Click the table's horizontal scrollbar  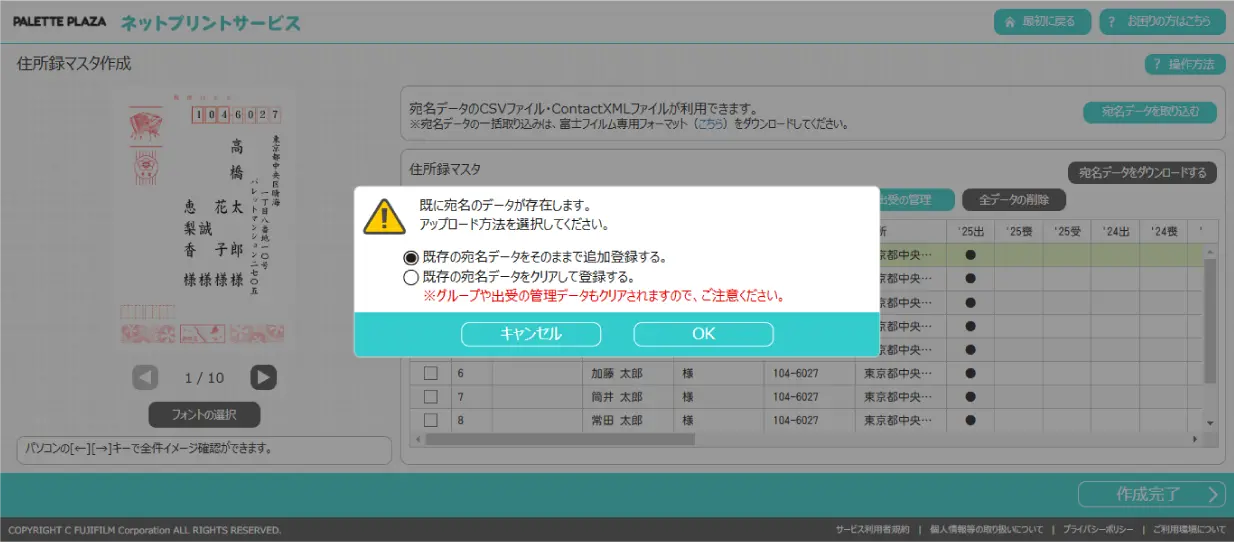pos(560,439)
